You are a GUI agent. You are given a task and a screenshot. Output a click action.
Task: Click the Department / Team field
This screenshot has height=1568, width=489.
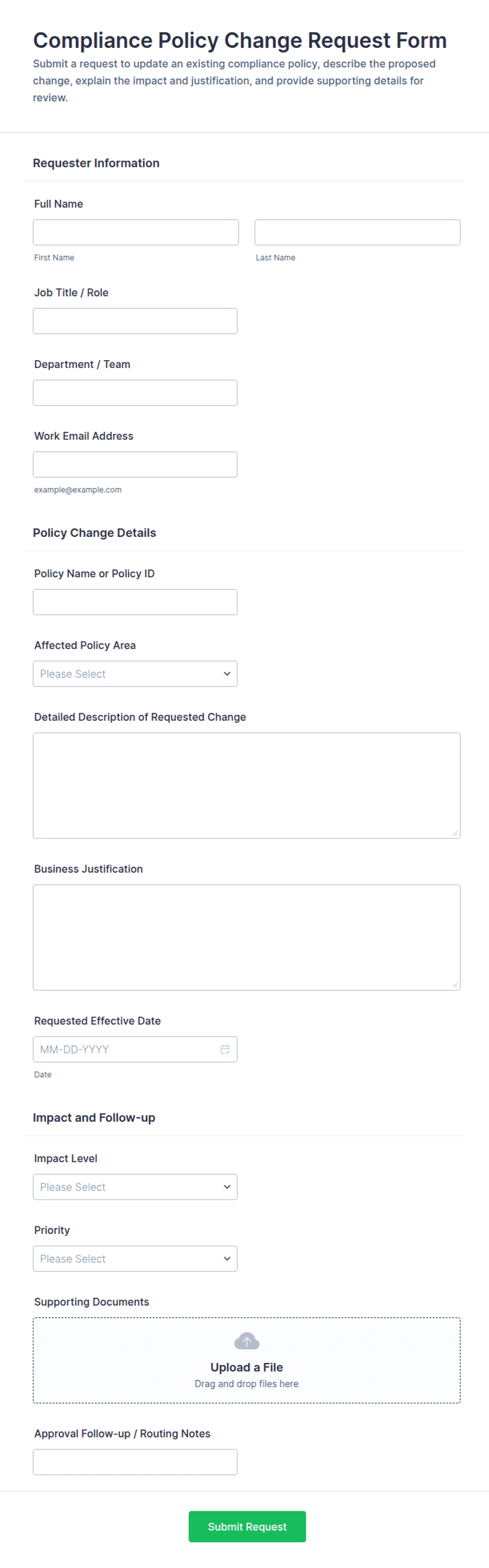point(135,393)
